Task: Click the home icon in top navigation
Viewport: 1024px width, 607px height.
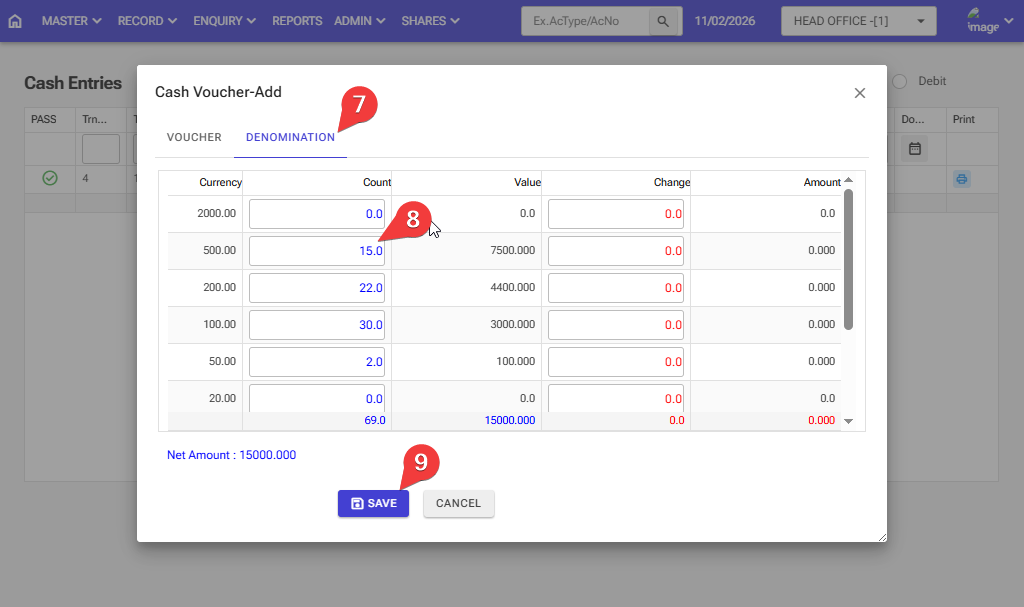Action: [15, 21]
